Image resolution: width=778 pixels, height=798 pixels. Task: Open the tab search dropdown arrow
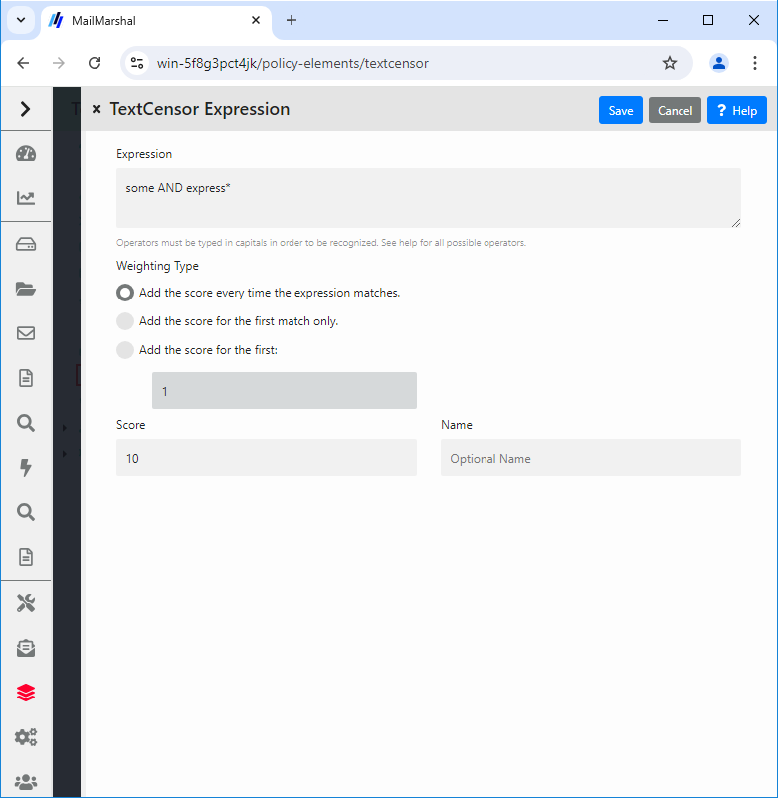coord(21,20)
